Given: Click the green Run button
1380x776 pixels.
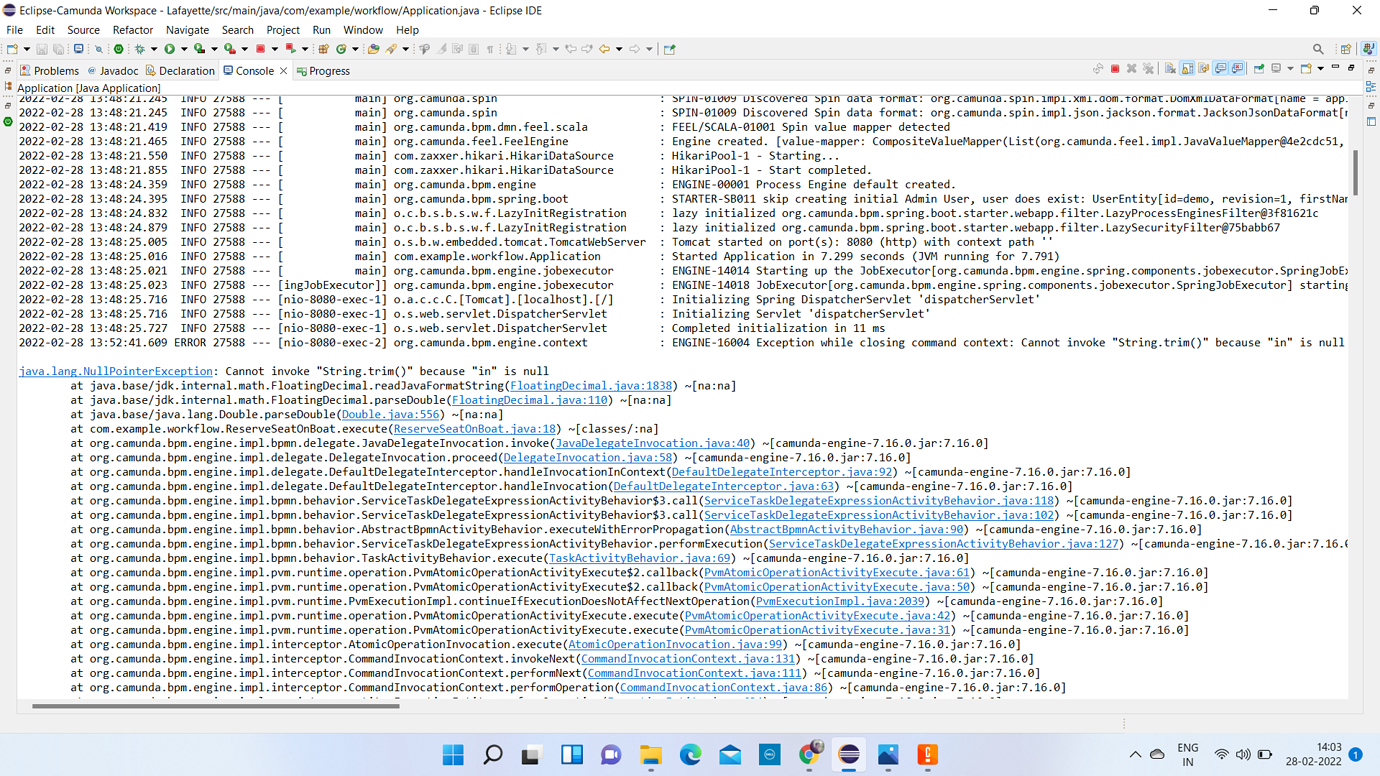Looking at the screenshot, I should [x=170, y=49].
